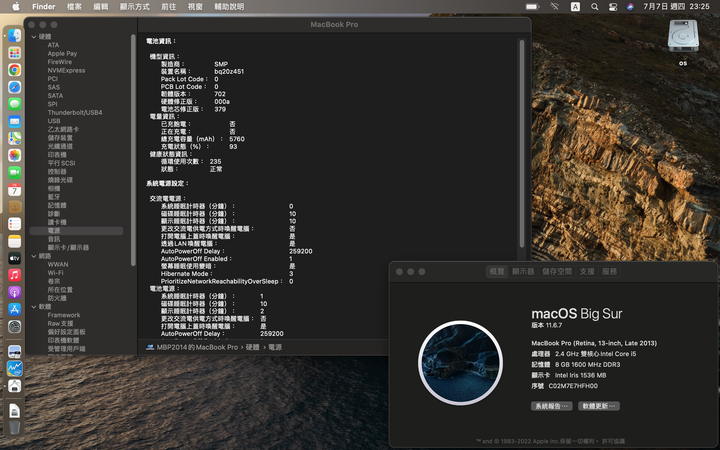Open the 編輯 menu
The image size is (720, 450).
click(101, 6)
